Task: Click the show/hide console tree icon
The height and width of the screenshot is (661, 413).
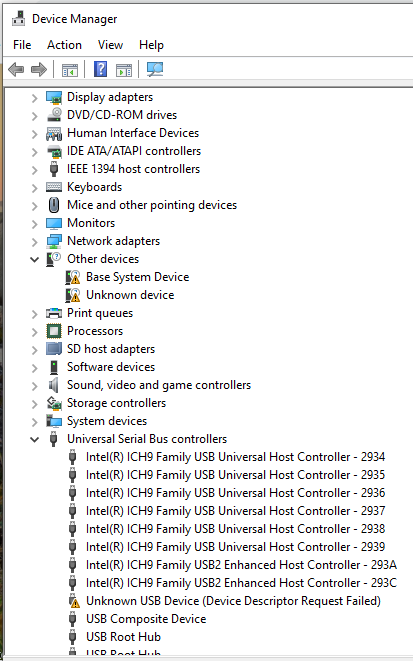Action: [x=70, y=70]
